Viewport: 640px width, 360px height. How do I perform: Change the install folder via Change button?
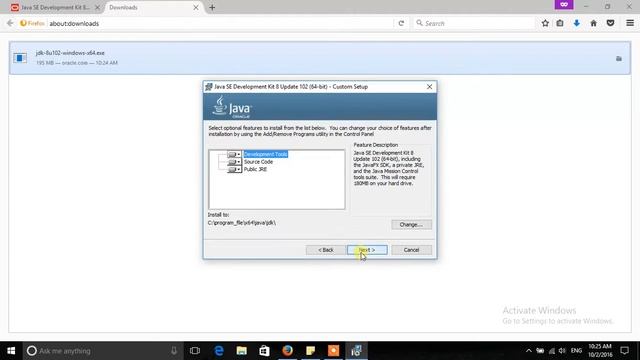point(411,224)
